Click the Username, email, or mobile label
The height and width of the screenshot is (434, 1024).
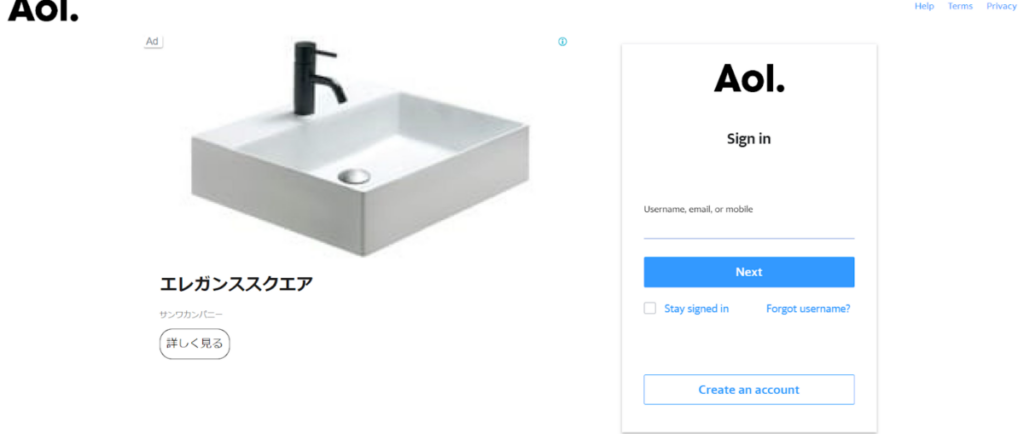click(698, 209)
